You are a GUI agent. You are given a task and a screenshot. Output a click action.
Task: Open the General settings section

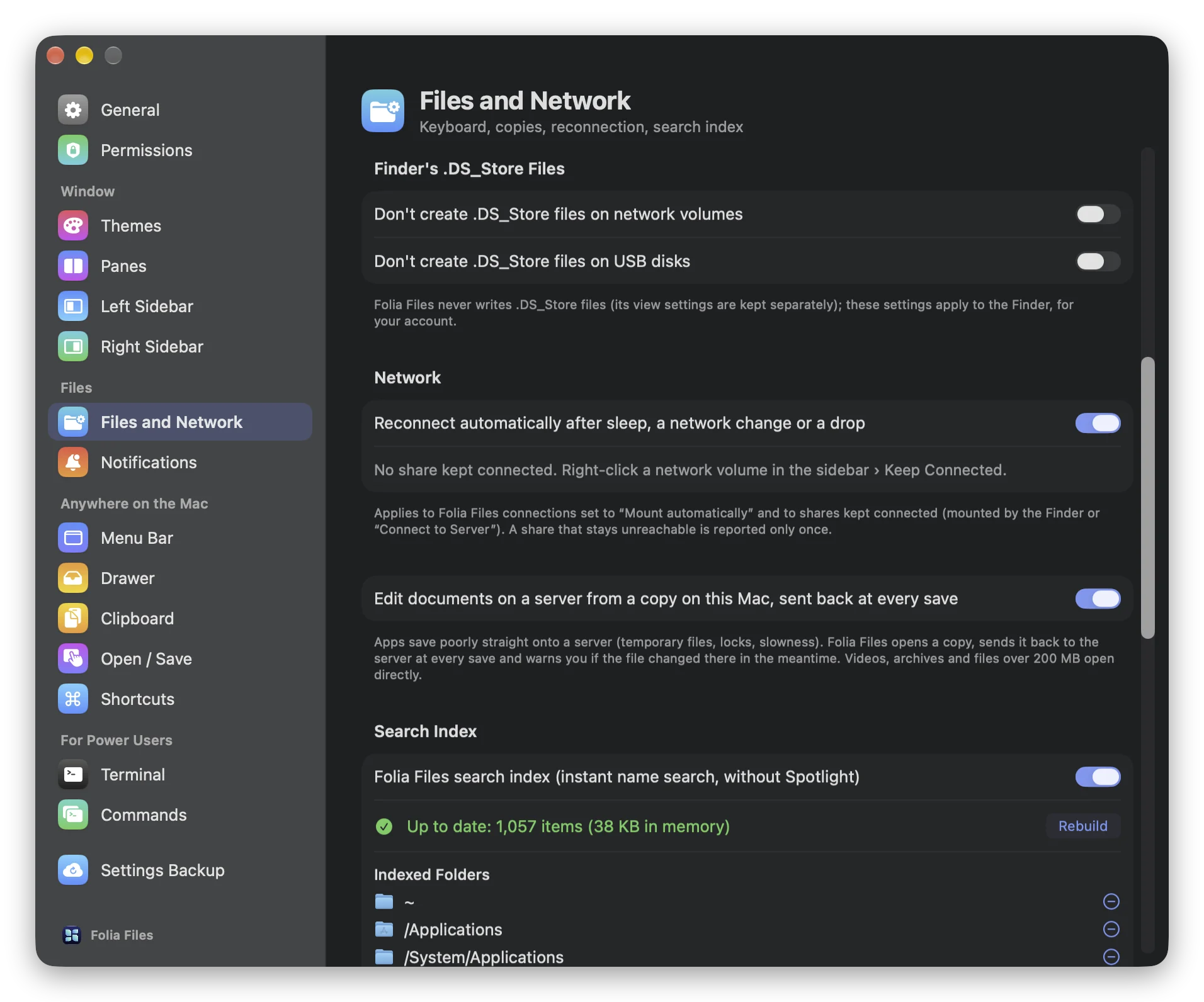180,110
